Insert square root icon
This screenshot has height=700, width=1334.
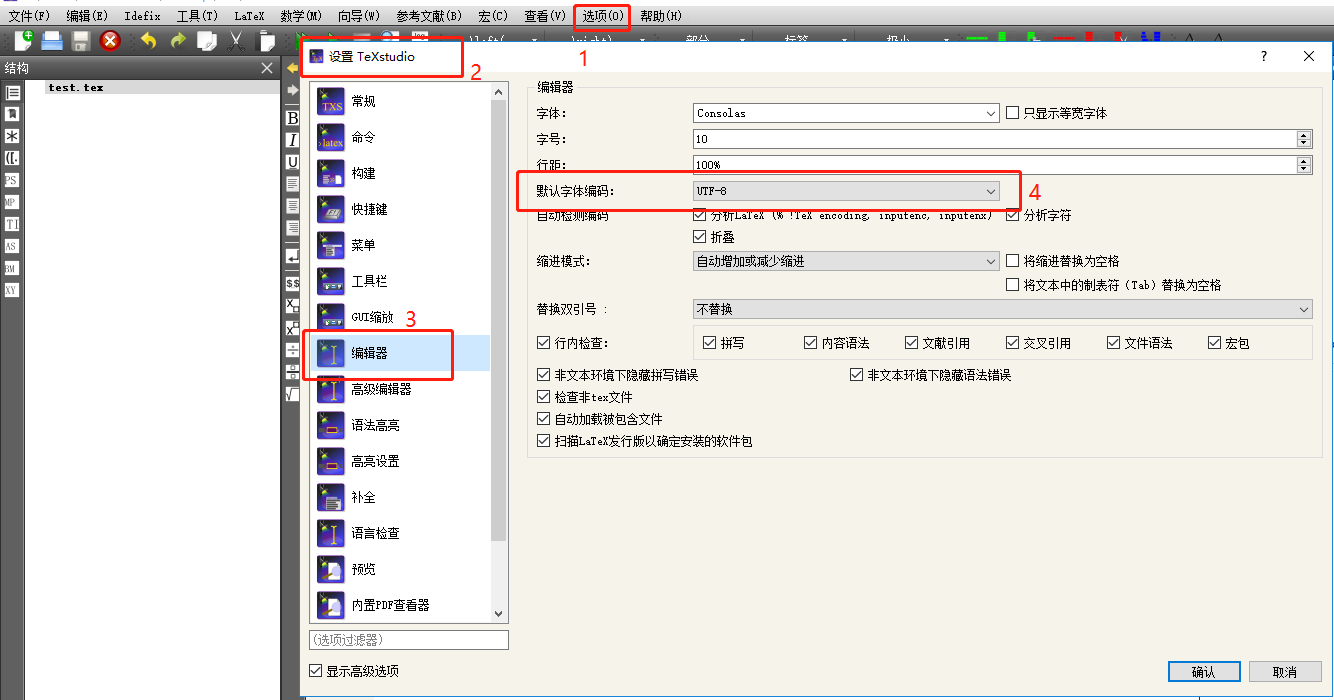click(x=292, y=394)
